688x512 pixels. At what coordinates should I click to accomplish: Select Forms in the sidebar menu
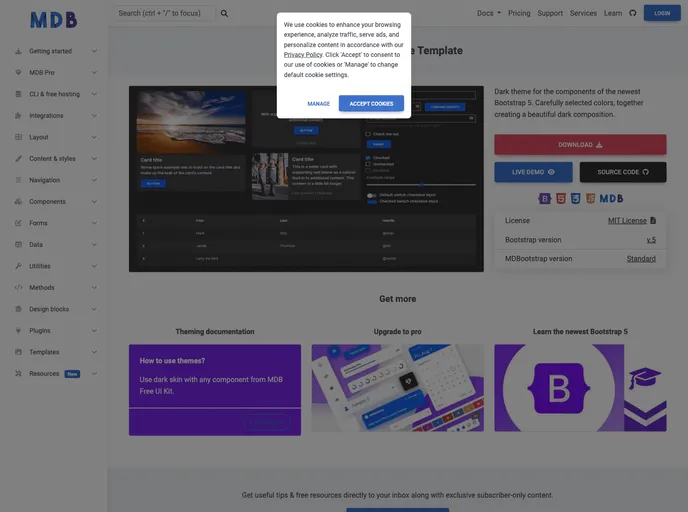pyautogui.click(x=38, y=223)
